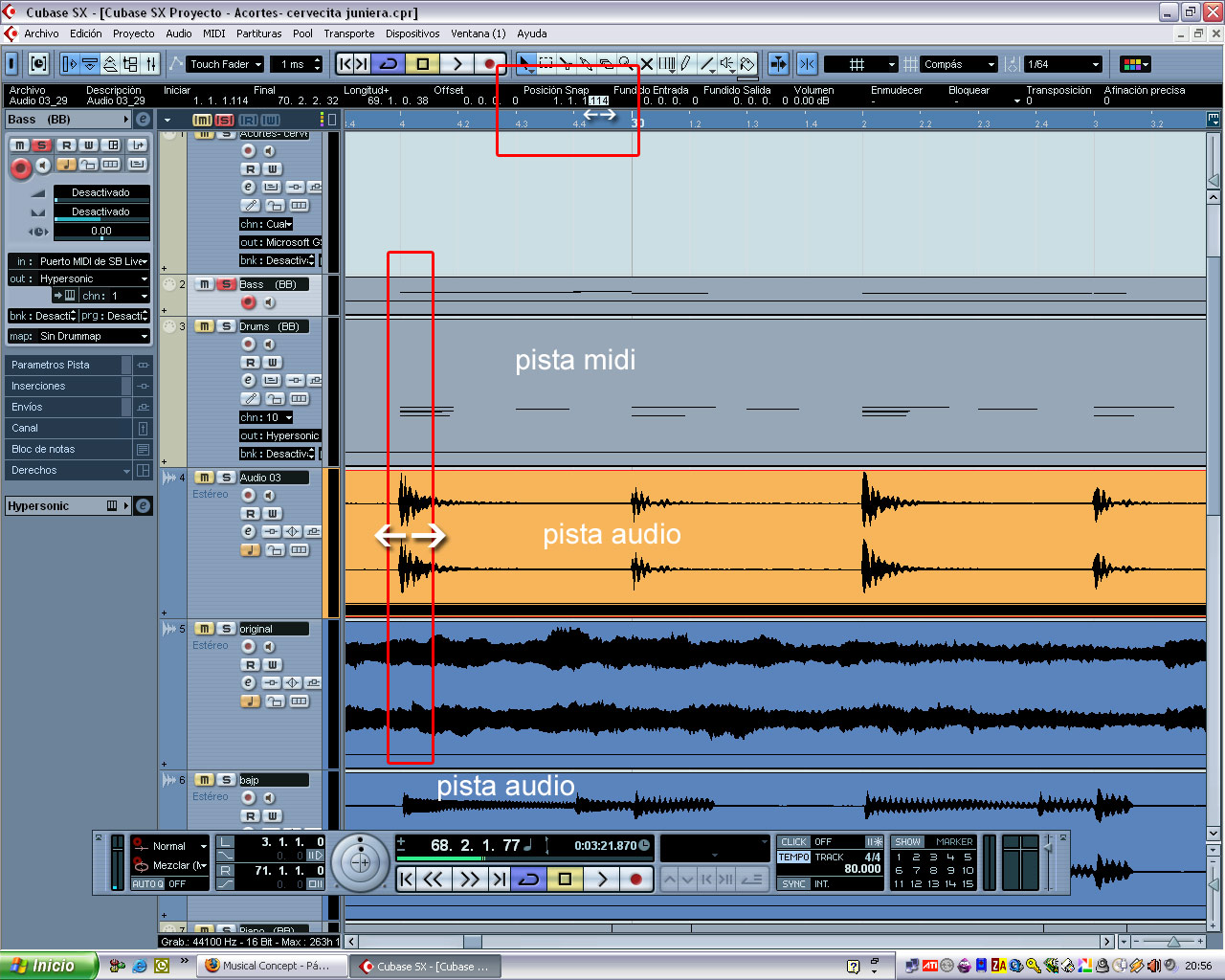The width and height of the screenshot is (1225, 980).
Task: Open the chn: 10 channel dropdown on Drums
Action: 266,417
